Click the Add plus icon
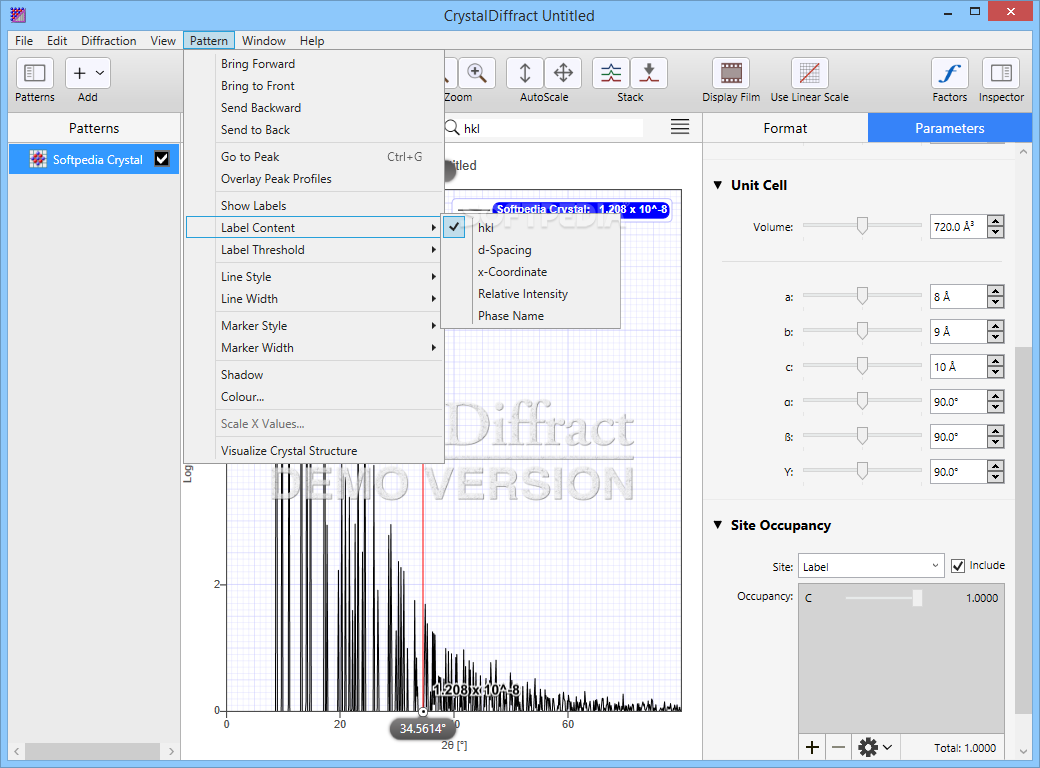This screenshot has width=1040, height=768. [x=80, y=73]
